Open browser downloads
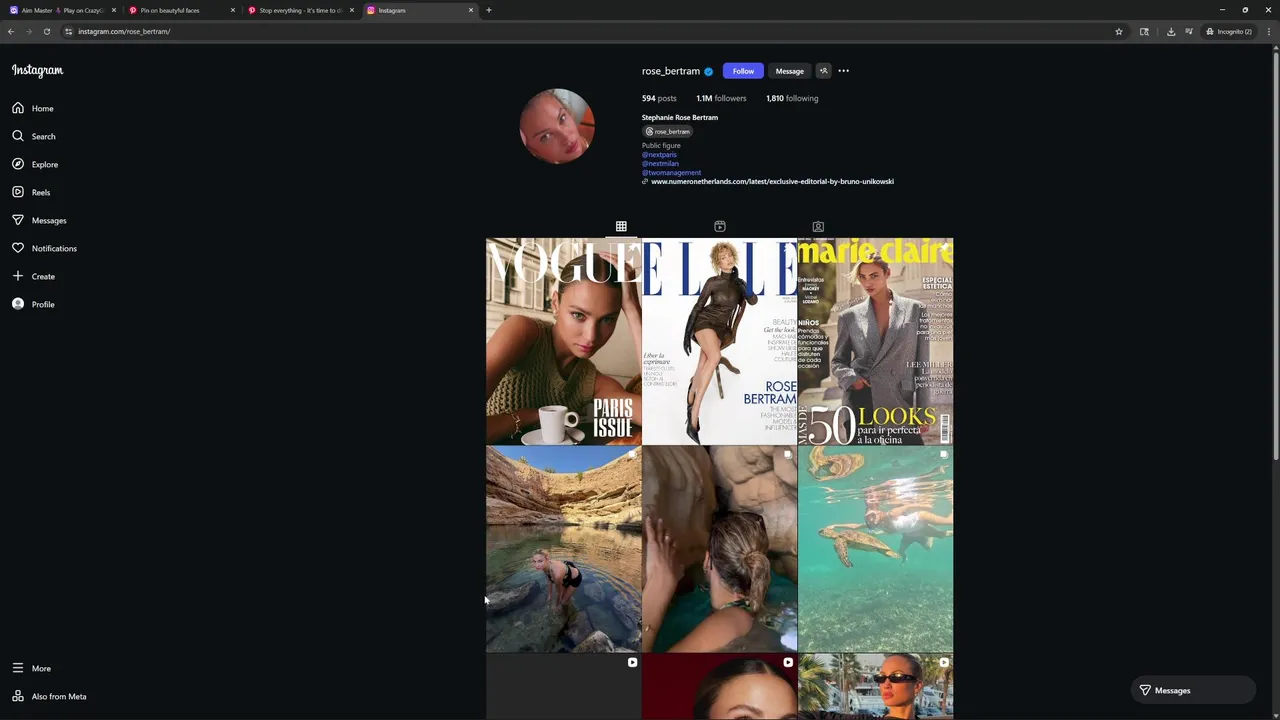The width and height of the screenshot is (1280, 720). pyautogui.click(x=1171, y=31)
